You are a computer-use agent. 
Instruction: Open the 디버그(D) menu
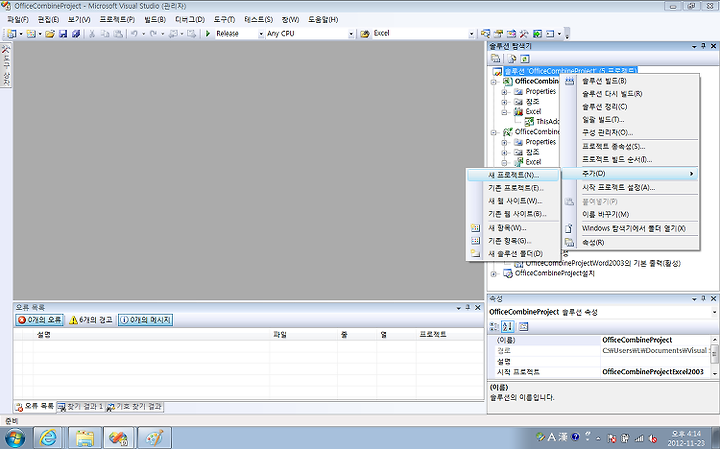[190, 19]
